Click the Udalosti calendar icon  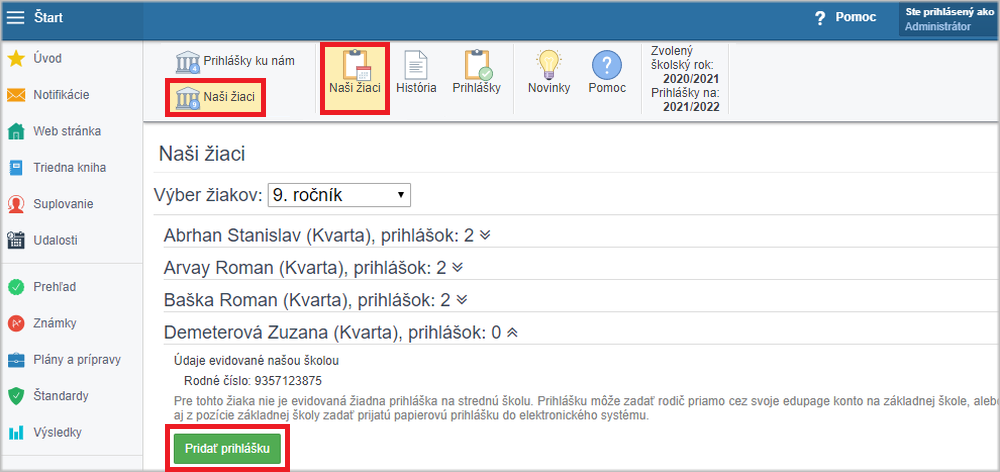click(15, 240)
